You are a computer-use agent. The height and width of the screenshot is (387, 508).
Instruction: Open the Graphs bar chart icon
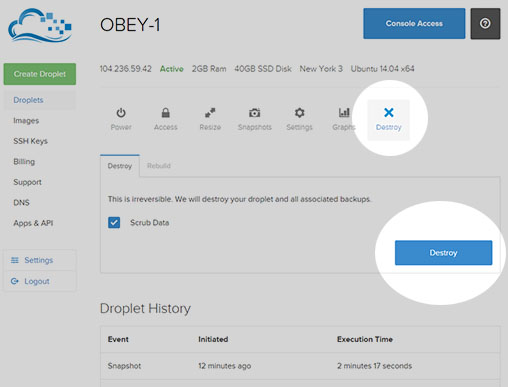(344, 113)
